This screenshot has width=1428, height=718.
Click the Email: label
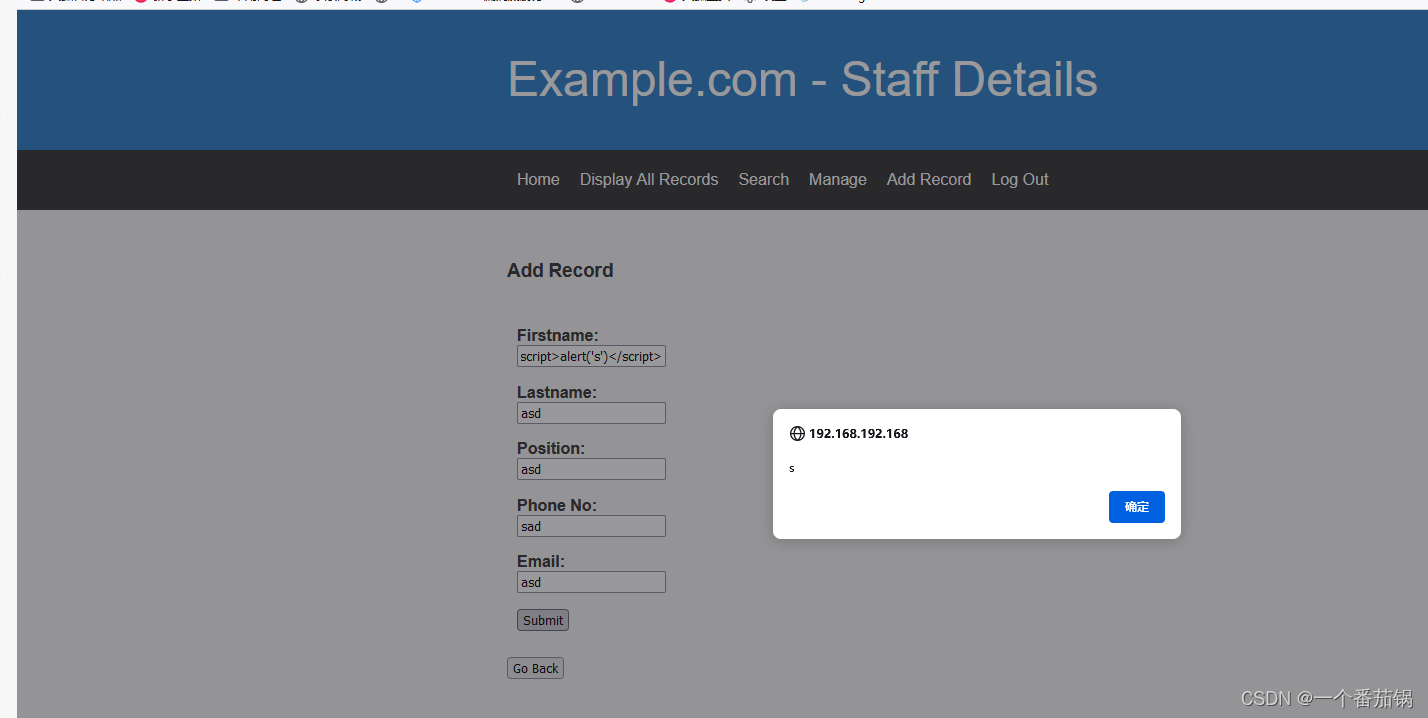[x=541, y=561]
